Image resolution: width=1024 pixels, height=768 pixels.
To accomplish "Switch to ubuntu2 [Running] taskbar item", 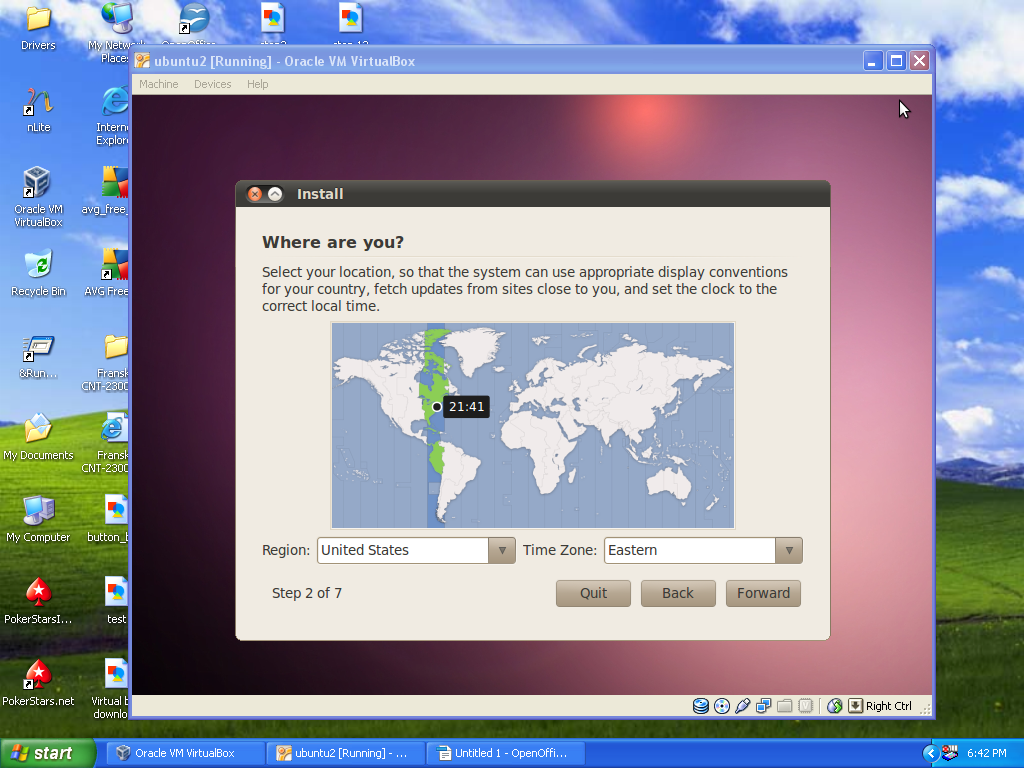I will point(345,753).
